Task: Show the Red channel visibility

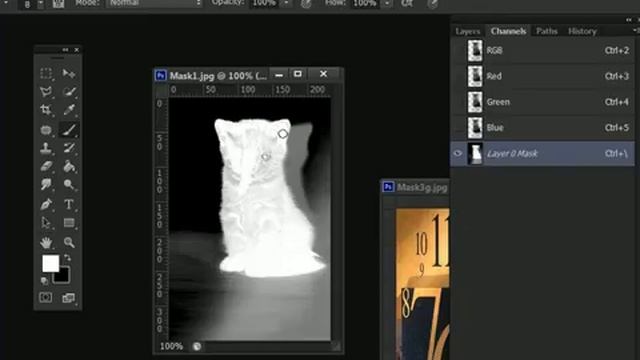Action: [458, 76]
